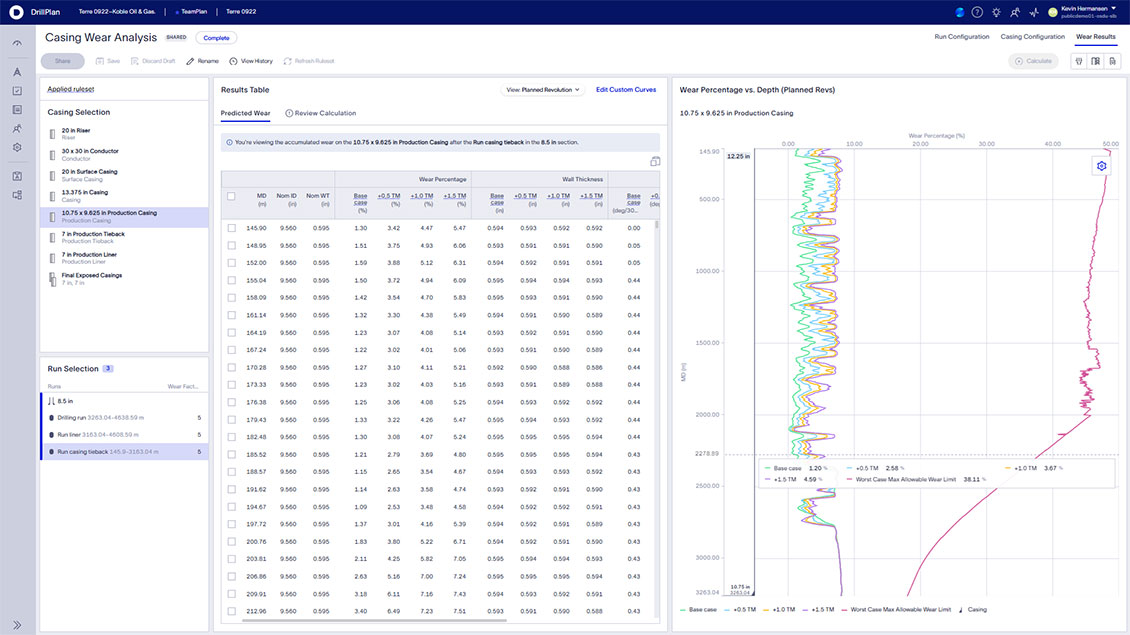This screenshot has height=635, width=1130.
Task: Click the Share button
Action: [x=63, y=61]
